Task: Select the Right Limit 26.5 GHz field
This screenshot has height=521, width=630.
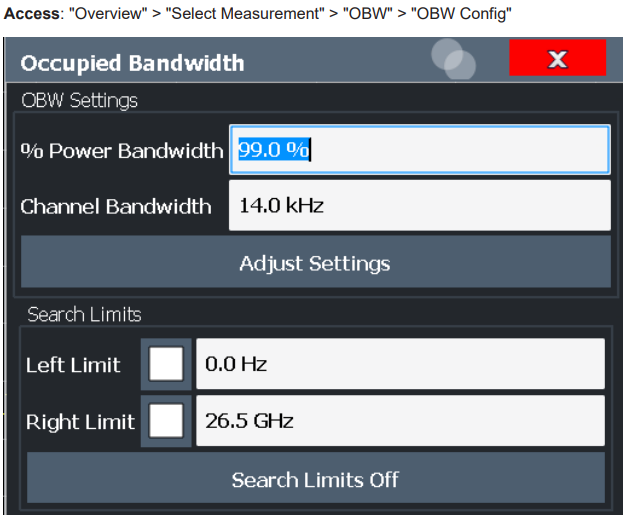Action: tap(400, 421)
